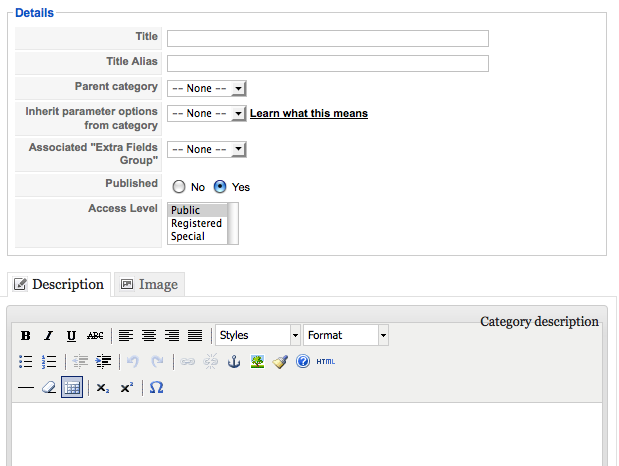Open the editor help question icon
The width and height of the screenshot is (619, 466).
(303, 361)
